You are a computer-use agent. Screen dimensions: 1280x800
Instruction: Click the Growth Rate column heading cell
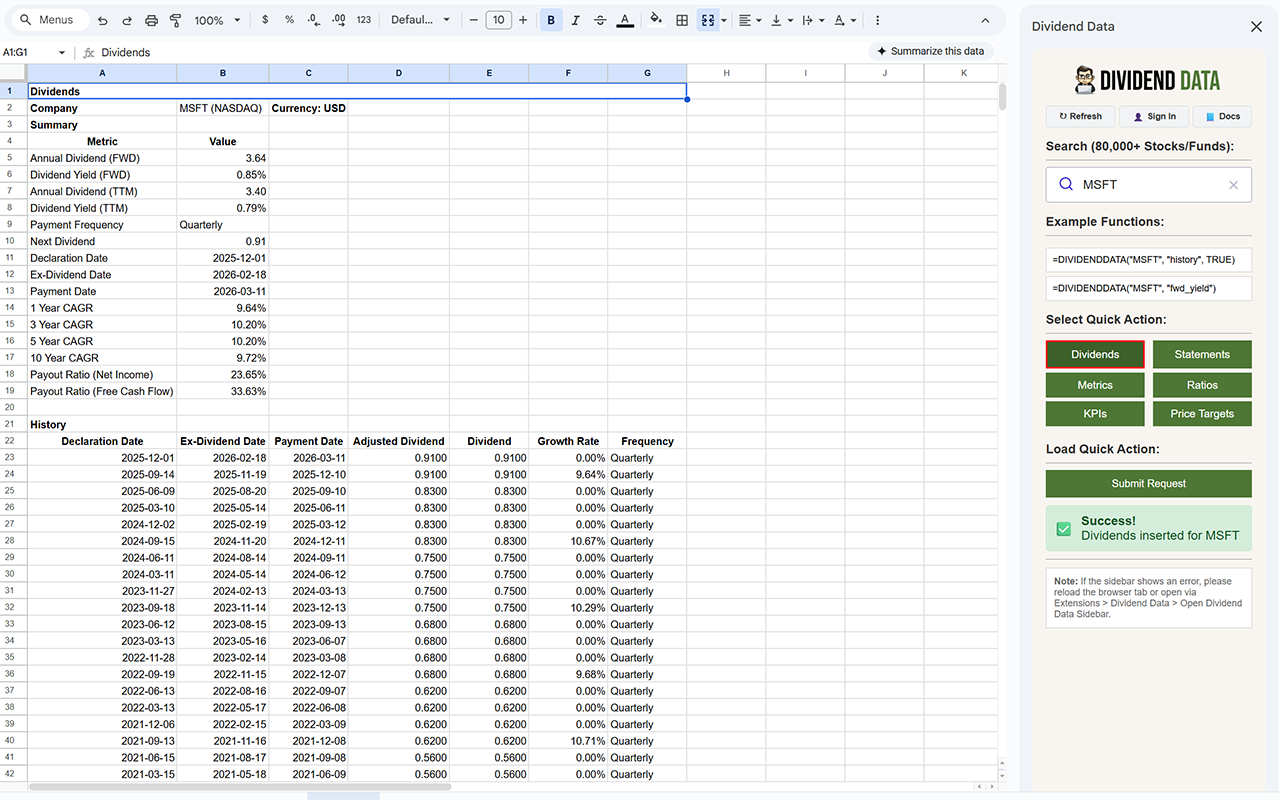568,441
